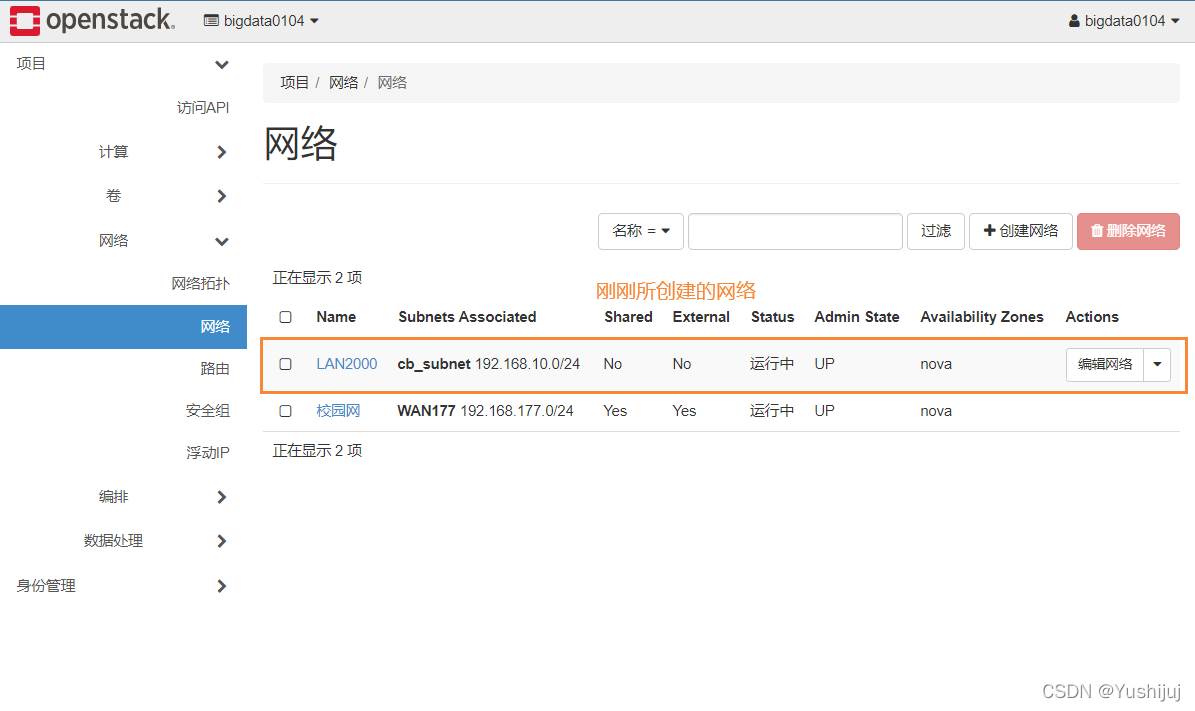Open 安全组 in the sidebar

[207, 411]
